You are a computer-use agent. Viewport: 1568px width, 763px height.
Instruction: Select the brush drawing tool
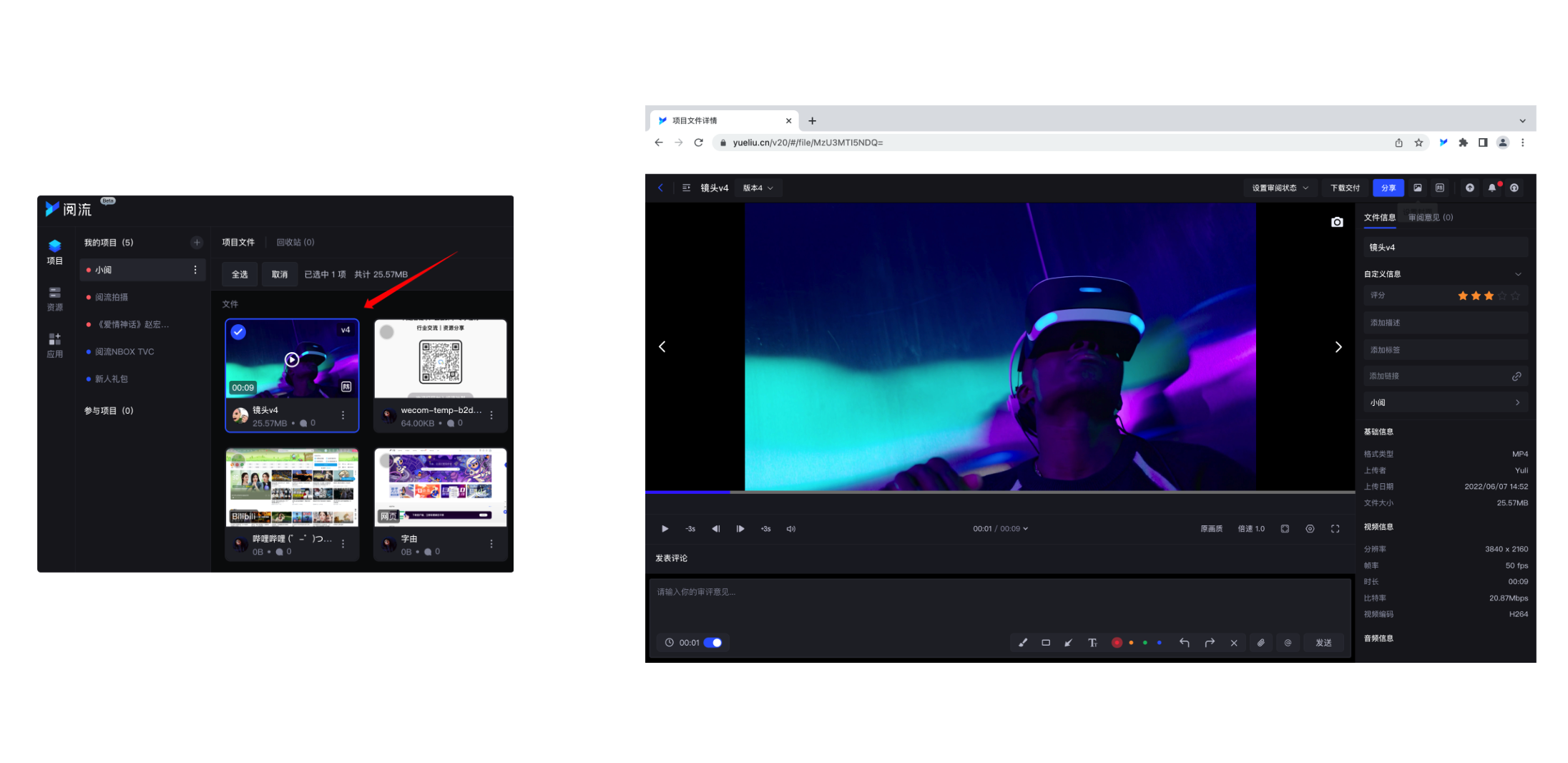pyautogui.click(x=1023, y=643)
